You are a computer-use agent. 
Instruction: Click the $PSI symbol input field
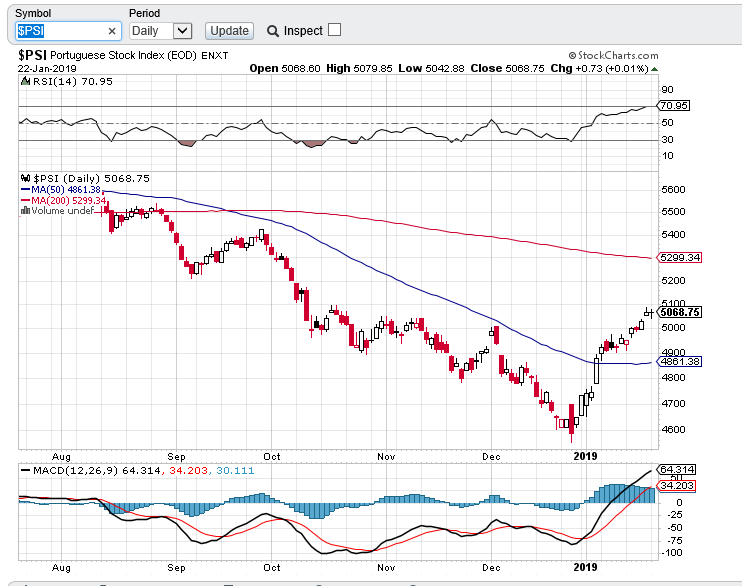coord(68,31)
